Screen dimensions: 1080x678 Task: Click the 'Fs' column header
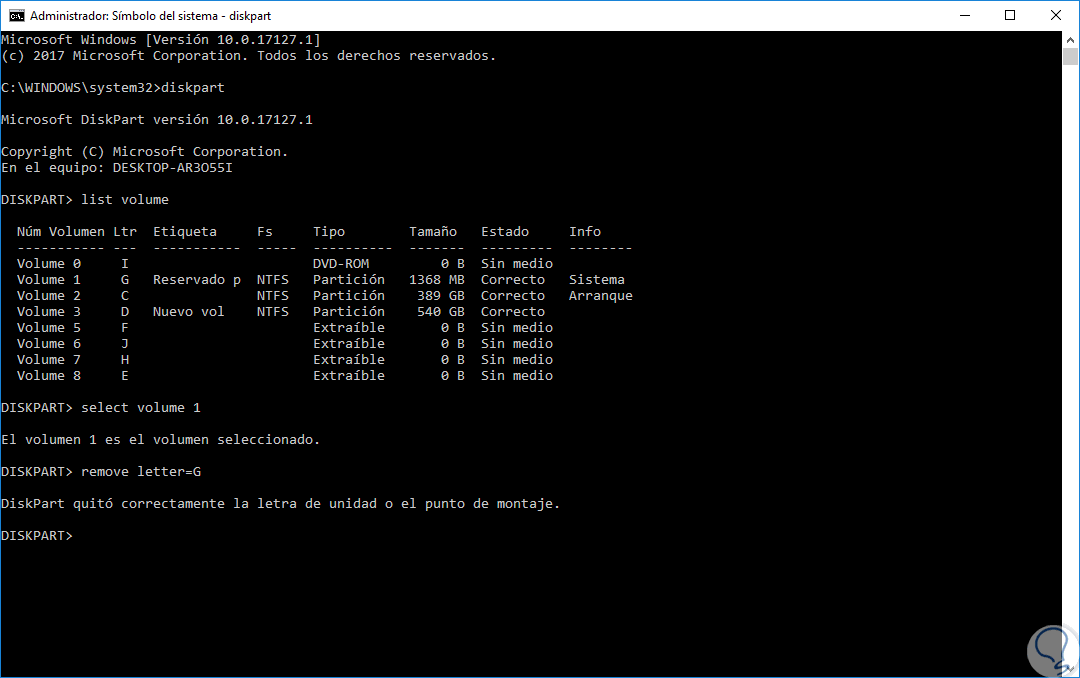(264, 232)
